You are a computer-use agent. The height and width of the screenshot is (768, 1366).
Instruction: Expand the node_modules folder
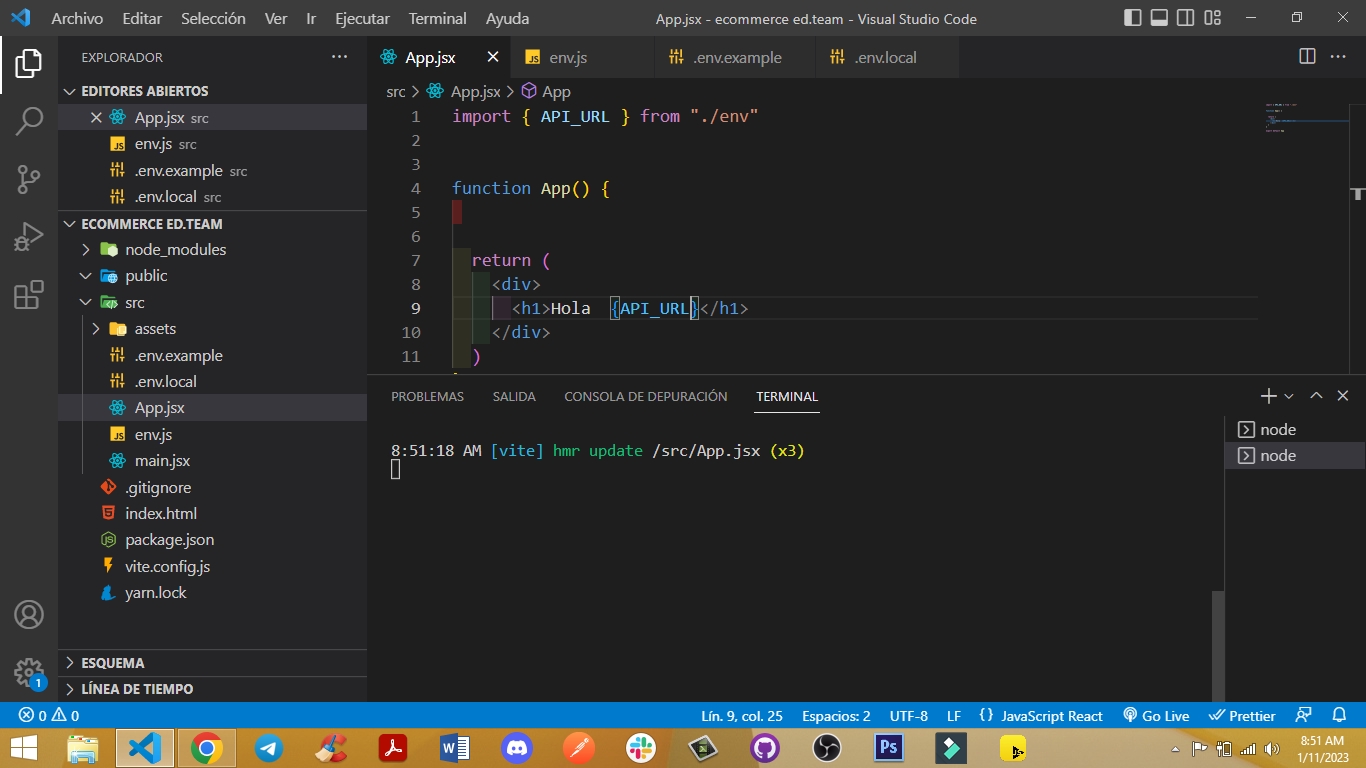(175, 250)
